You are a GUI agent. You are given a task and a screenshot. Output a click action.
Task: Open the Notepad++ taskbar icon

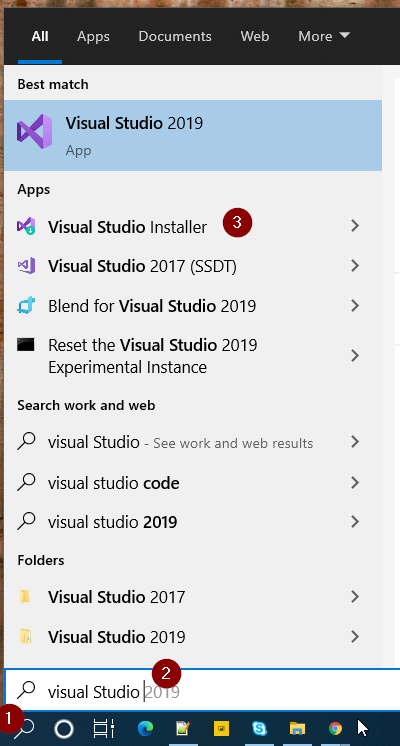[x=183, y=728]
